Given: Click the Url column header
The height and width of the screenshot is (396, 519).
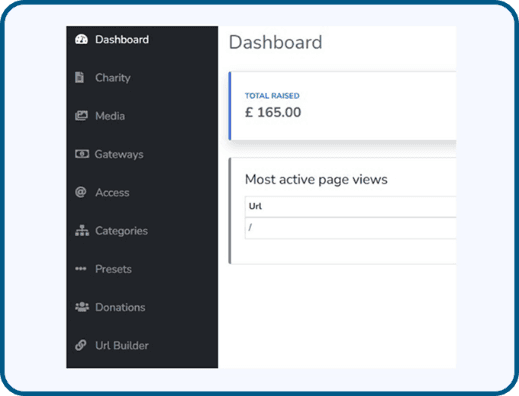Looking at the screenshot, I should [255, 206].
